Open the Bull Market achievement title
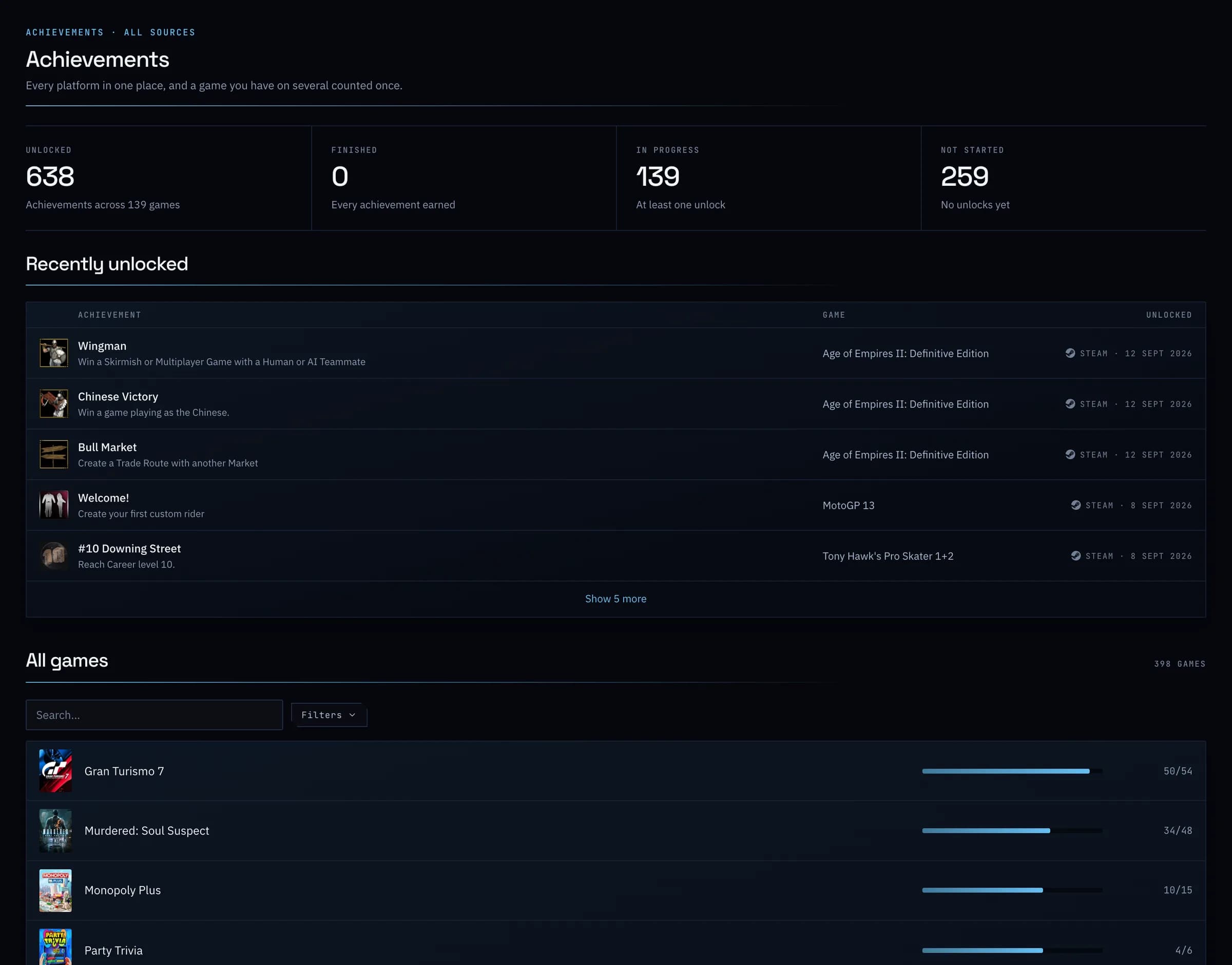The width and height of the screenshot is (1232, 965). tap(107, 447)
